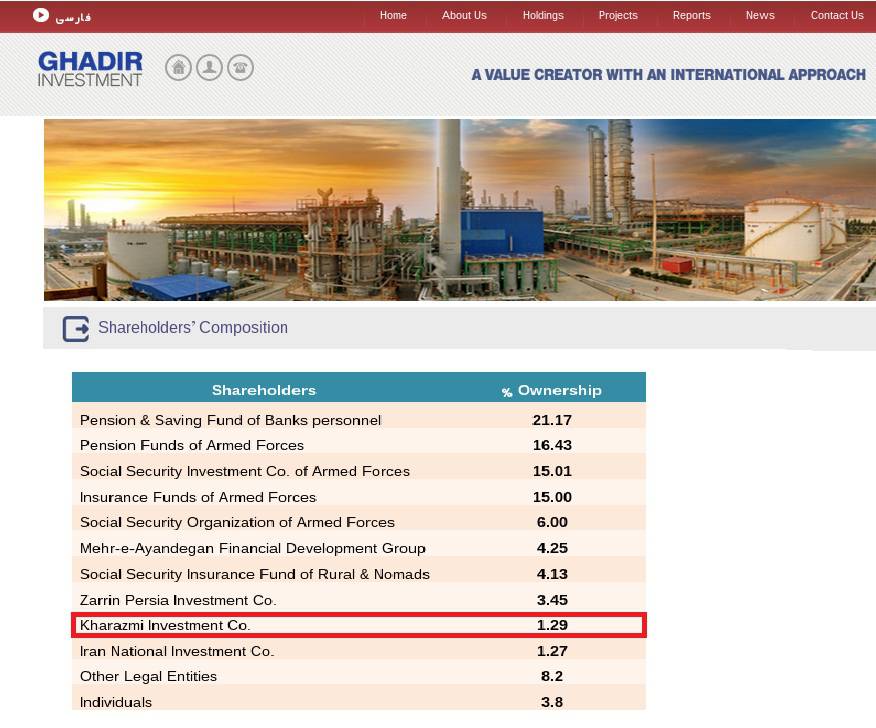The width and height of the screenshot is (876, 728).
Task: Click the circular home icon
Action: point(178,68)
